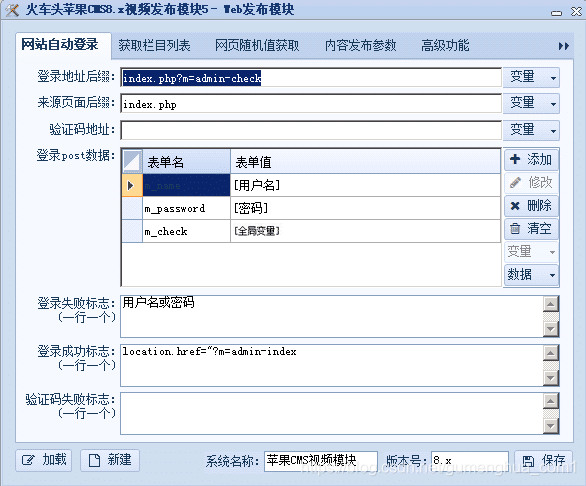The height and width of the screenshot is (486, 586).
Task: Click the 加载 load icon button
Action: click(x=44, y=460)
